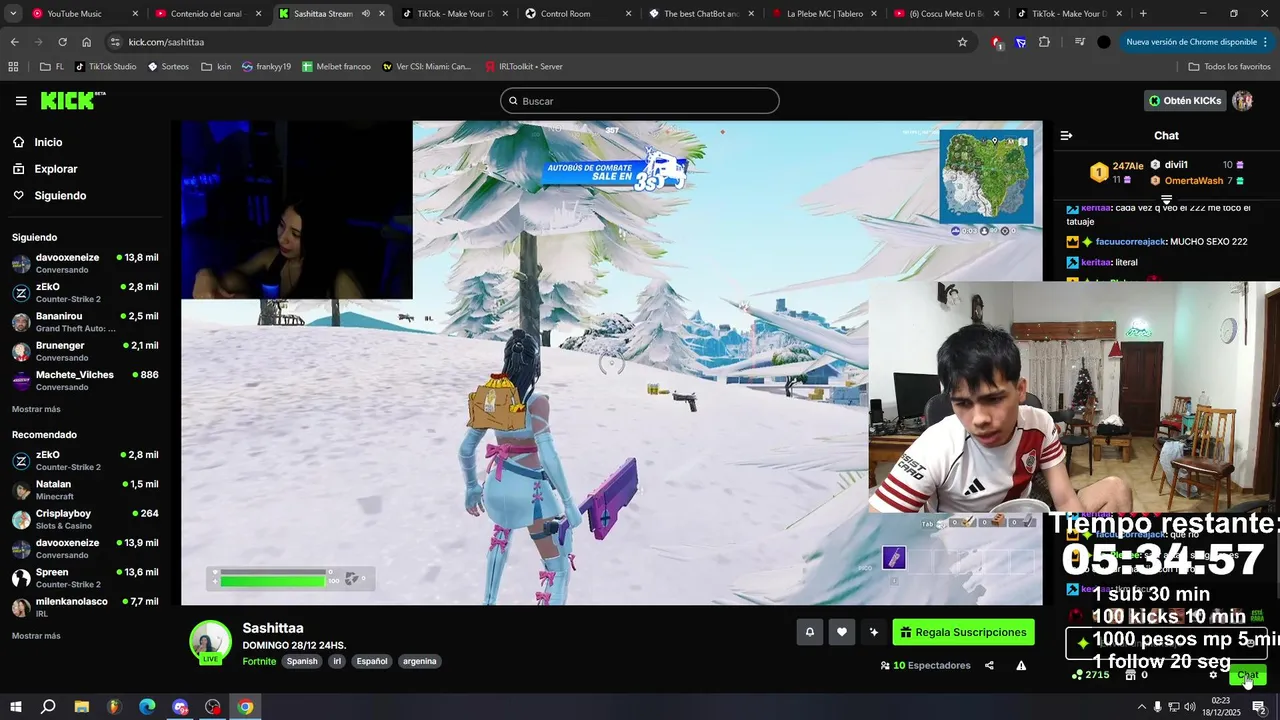1280x720 pixels.
Task: Mute the Sashittaa Stream tab audio
Action: coord(365,14)
